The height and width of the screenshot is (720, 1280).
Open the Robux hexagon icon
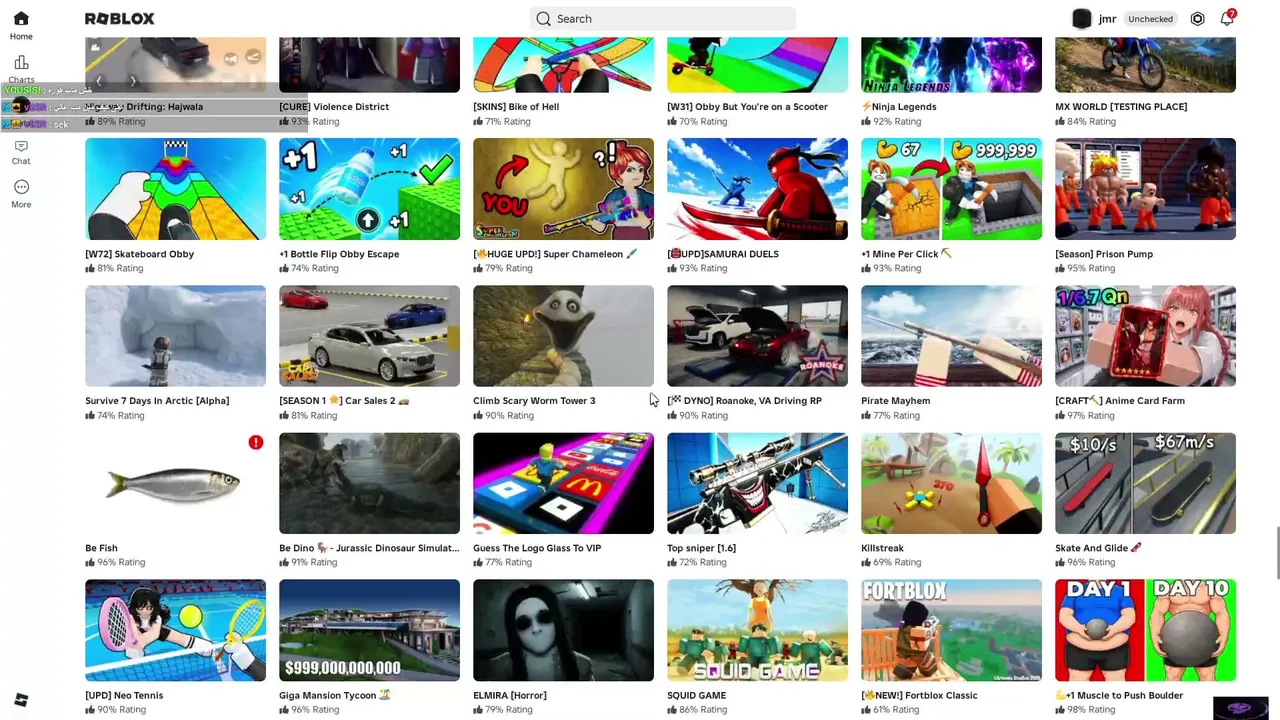click(x=1197, y=19)
